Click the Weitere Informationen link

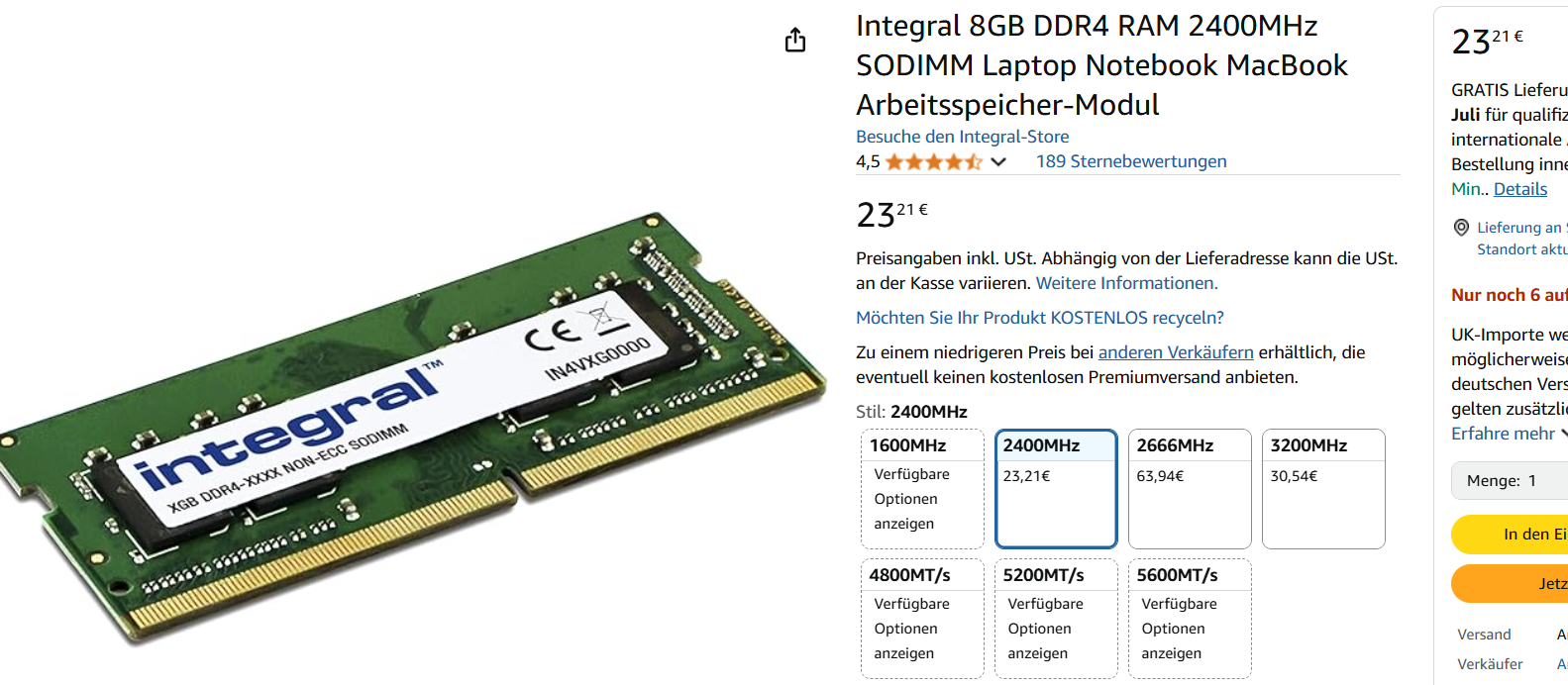[x=1126, y=283]
